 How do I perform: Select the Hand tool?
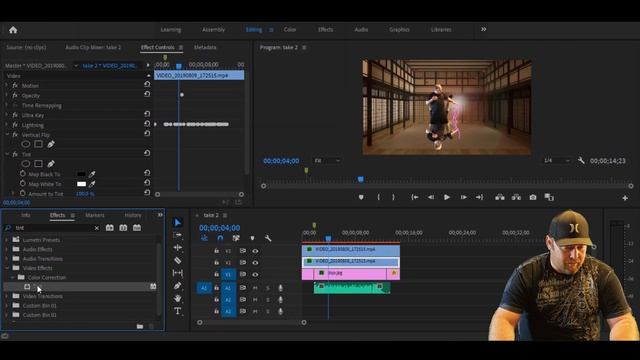[x=178, y=298]
